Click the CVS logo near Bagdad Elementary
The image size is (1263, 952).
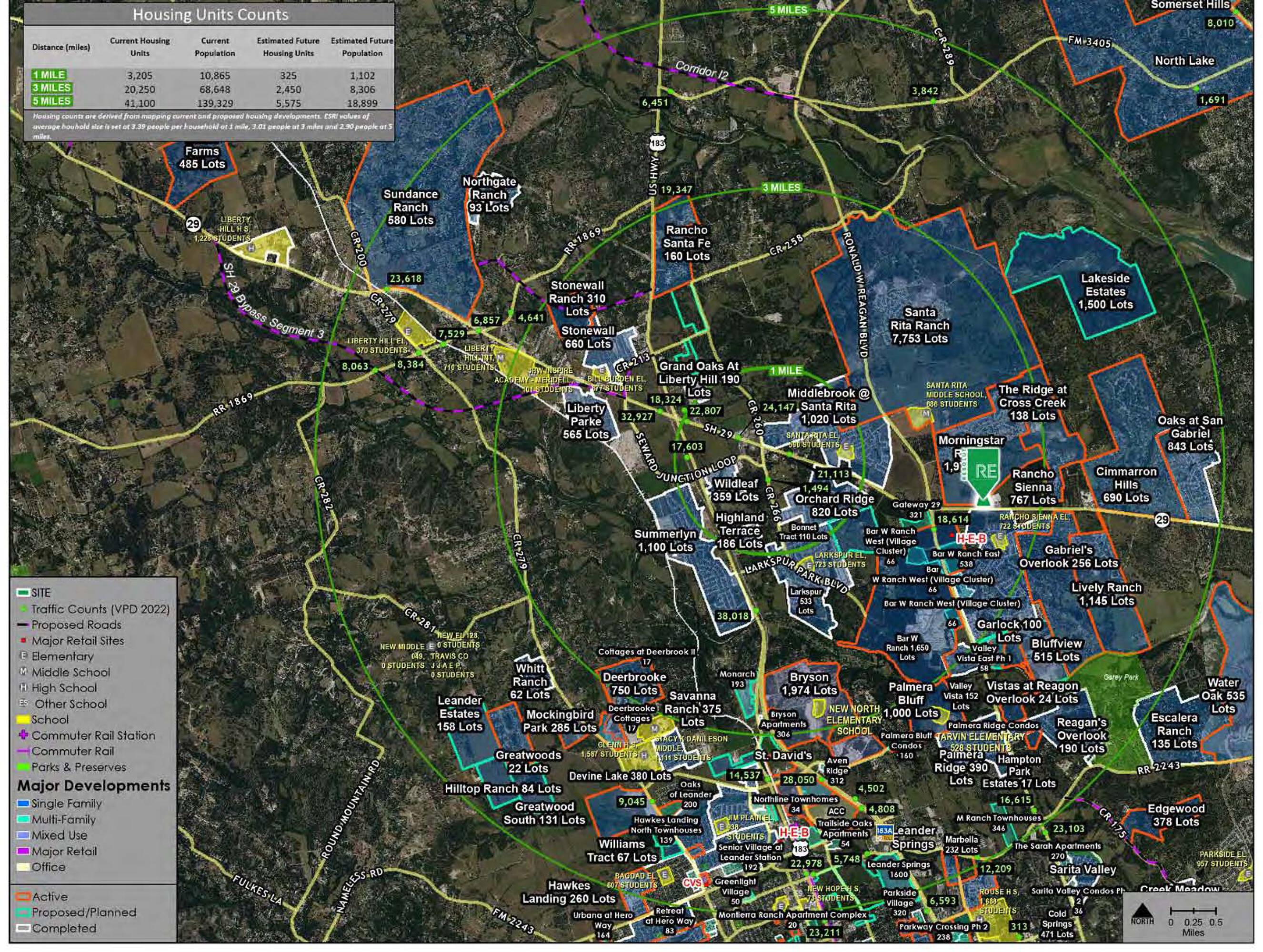[x=693, y=883]
